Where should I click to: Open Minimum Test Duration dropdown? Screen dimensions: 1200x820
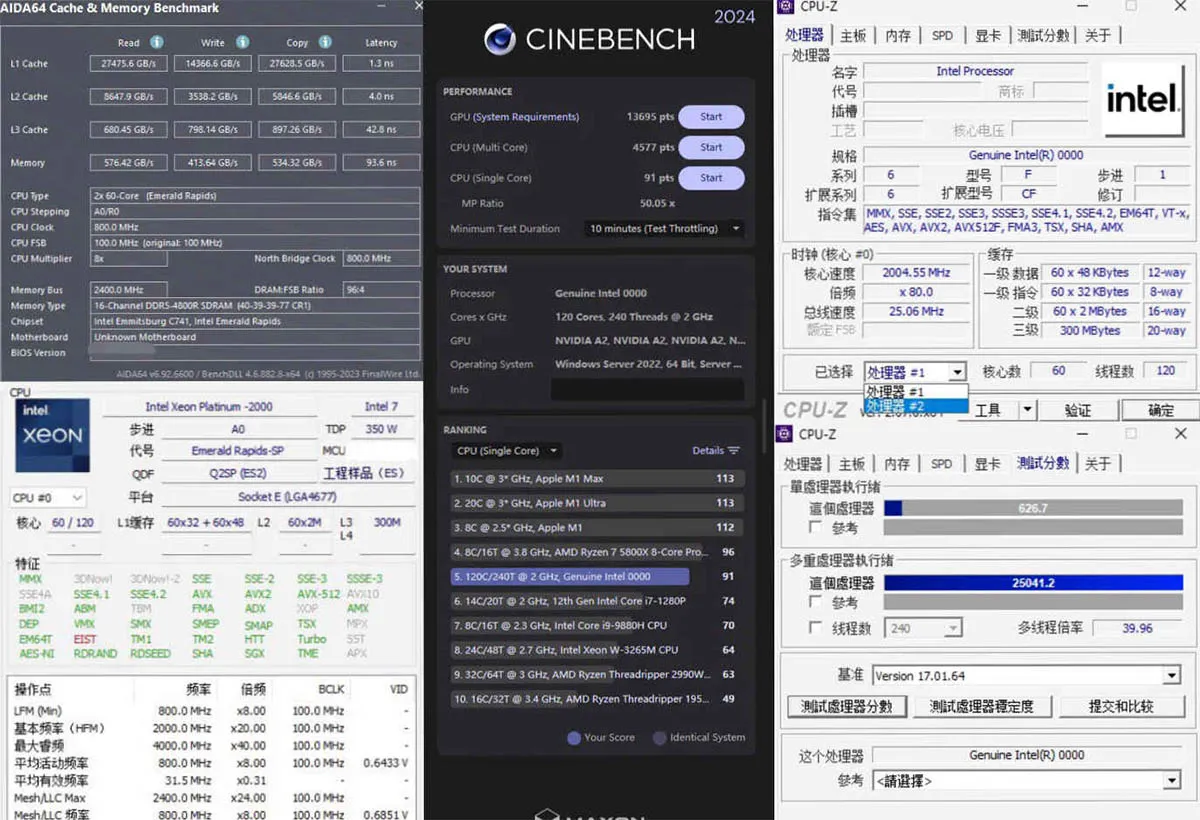[664, 228]
